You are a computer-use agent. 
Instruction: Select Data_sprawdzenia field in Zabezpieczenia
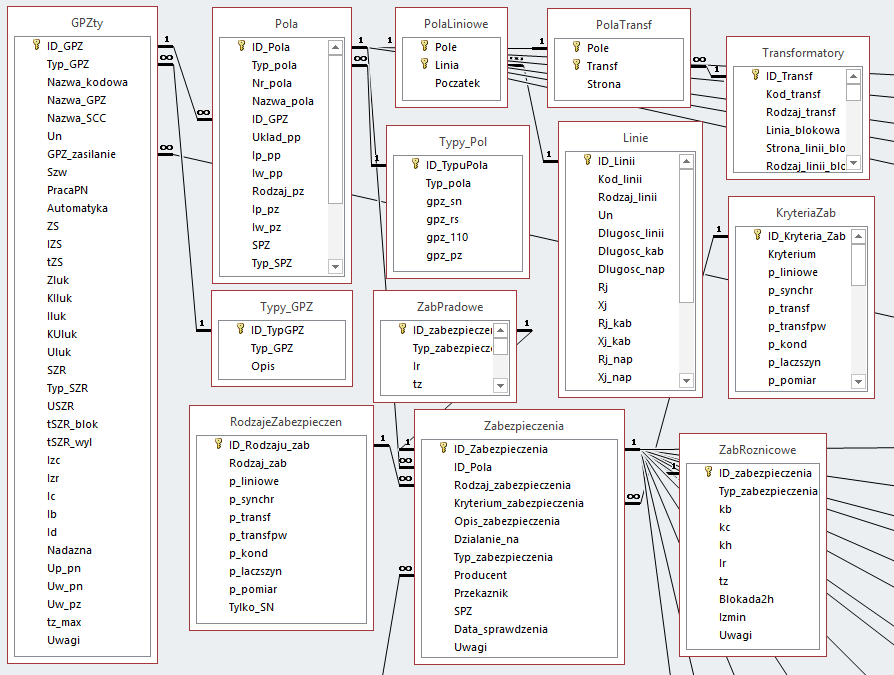click(501, 629)
